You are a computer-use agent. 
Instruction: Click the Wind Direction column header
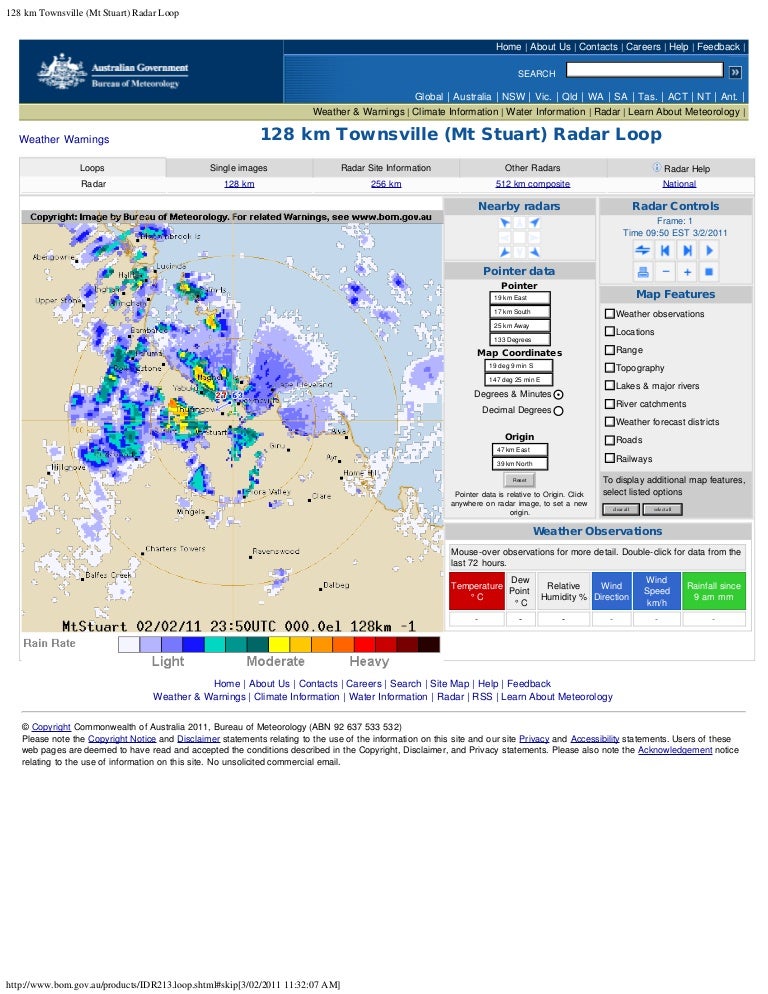click(611, 591)
